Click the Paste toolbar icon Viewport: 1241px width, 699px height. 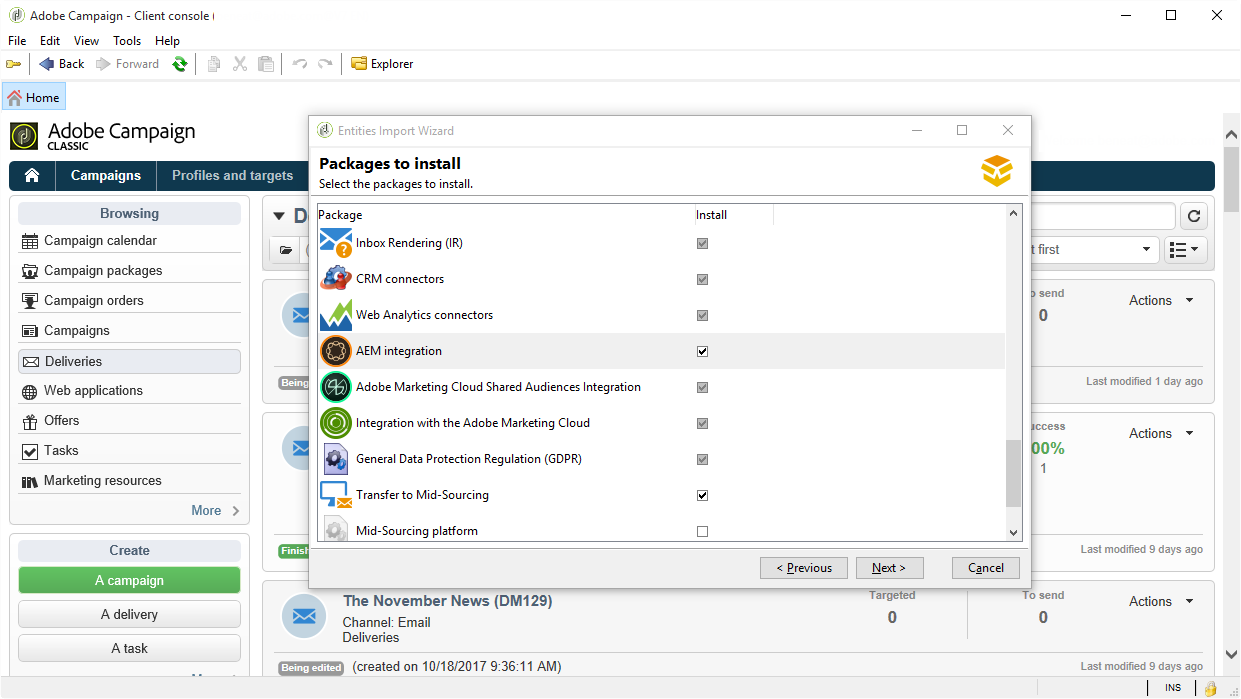click(x=266, y=64)
